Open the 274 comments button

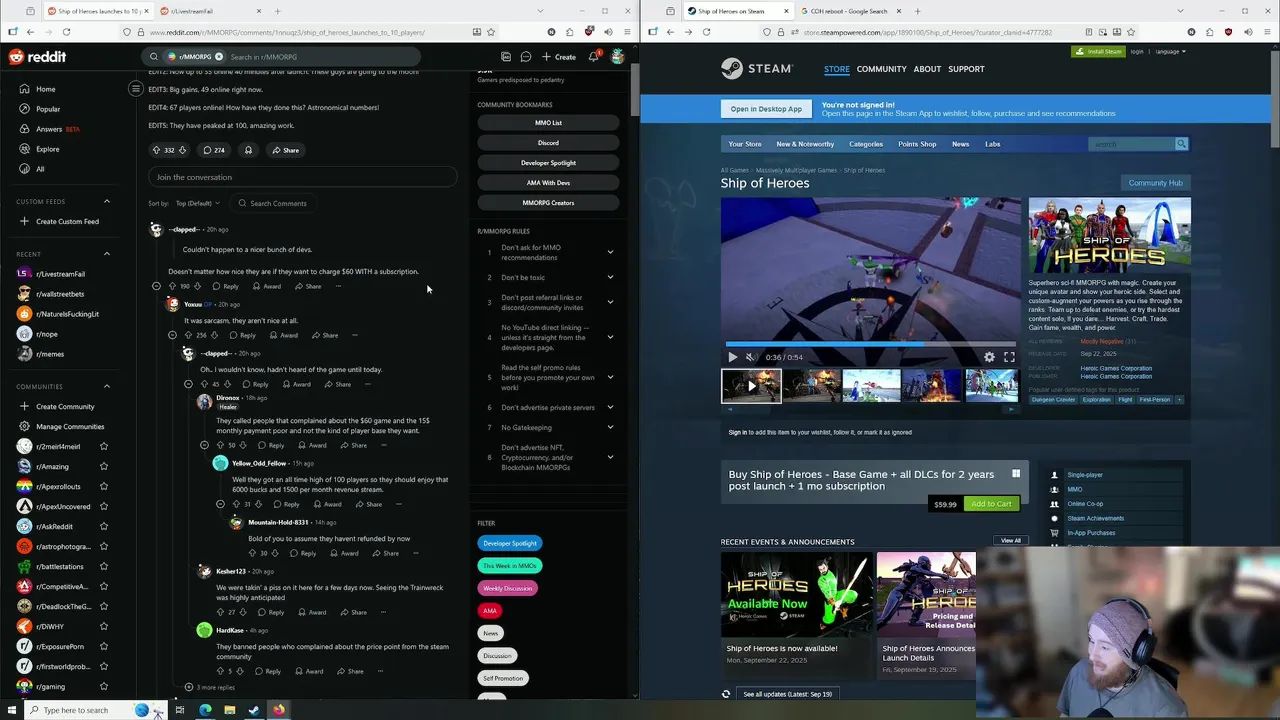point(214,150)
